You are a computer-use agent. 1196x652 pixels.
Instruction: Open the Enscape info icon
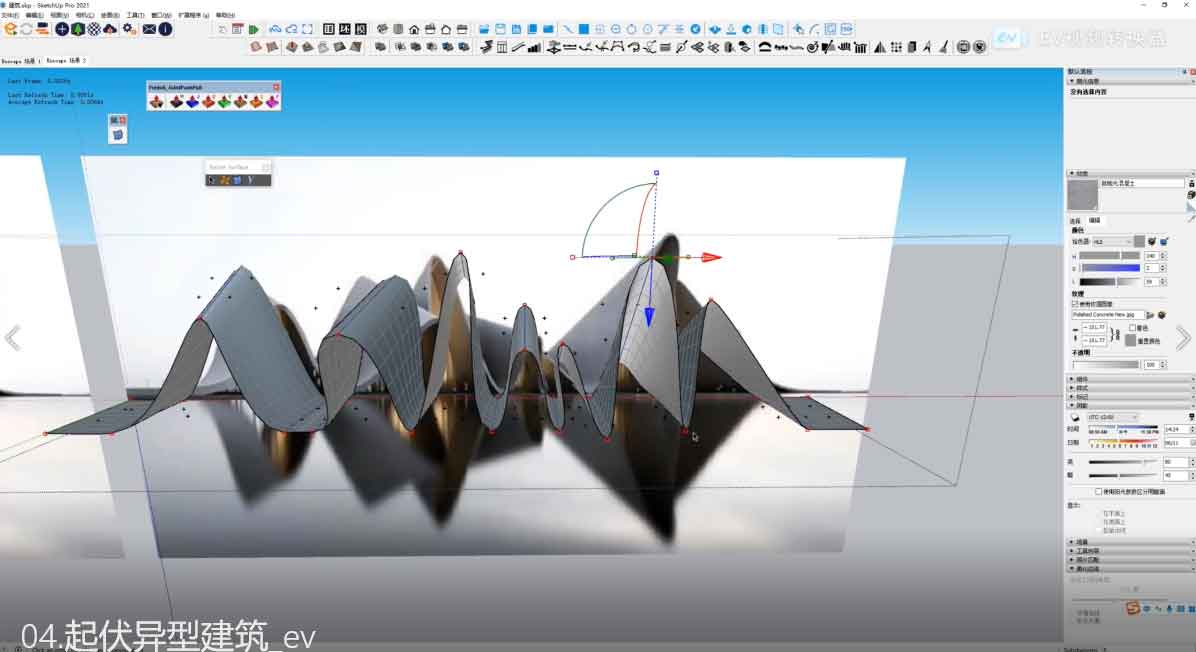click(166, 29)
